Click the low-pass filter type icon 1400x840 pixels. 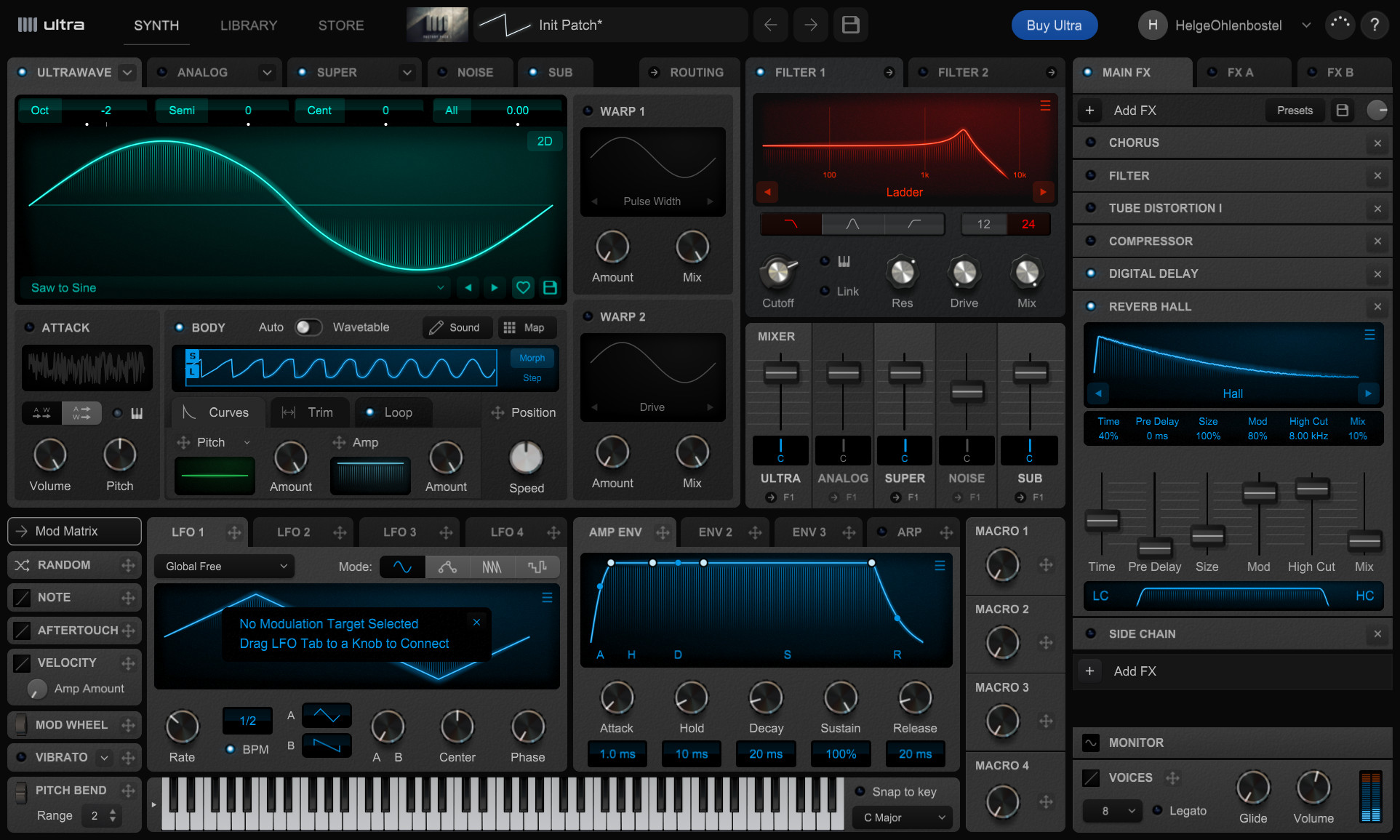click(x=791, y=224)
